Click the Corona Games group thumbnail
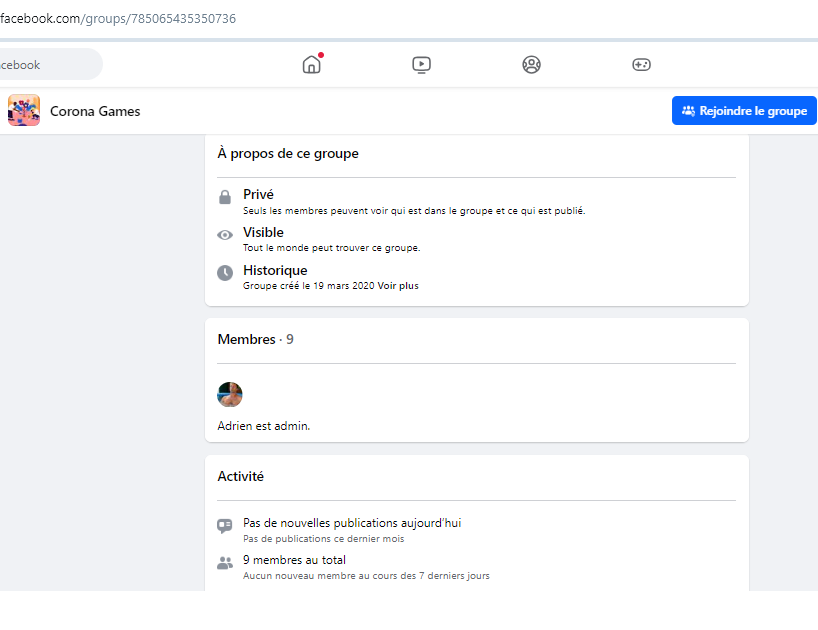This screenshot has height=630, width=818. pos(24,111)
